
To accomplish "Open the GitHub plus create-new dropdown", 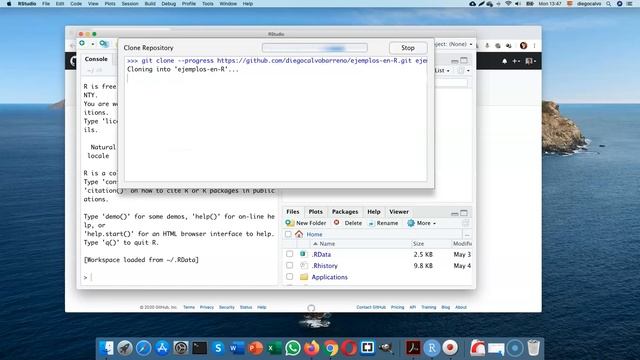I will coord(516,61).
